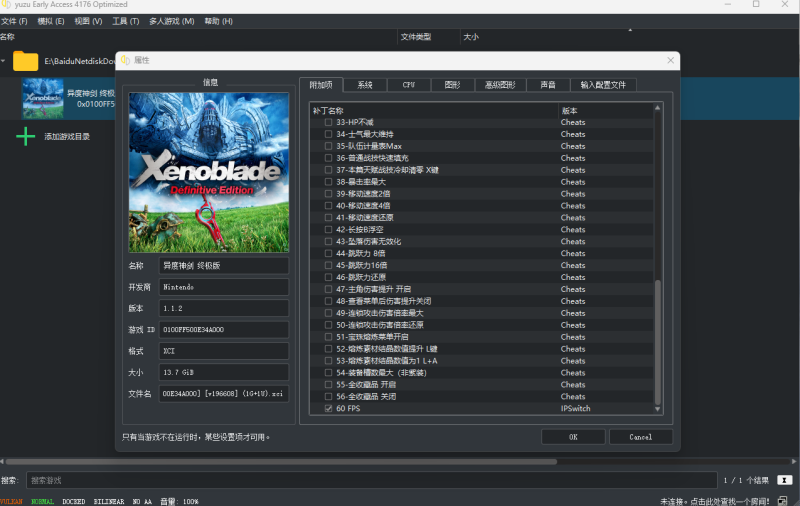The image size is (800, 506).
Task: Click the OK button in properties dialog
Action: (573, 437)
